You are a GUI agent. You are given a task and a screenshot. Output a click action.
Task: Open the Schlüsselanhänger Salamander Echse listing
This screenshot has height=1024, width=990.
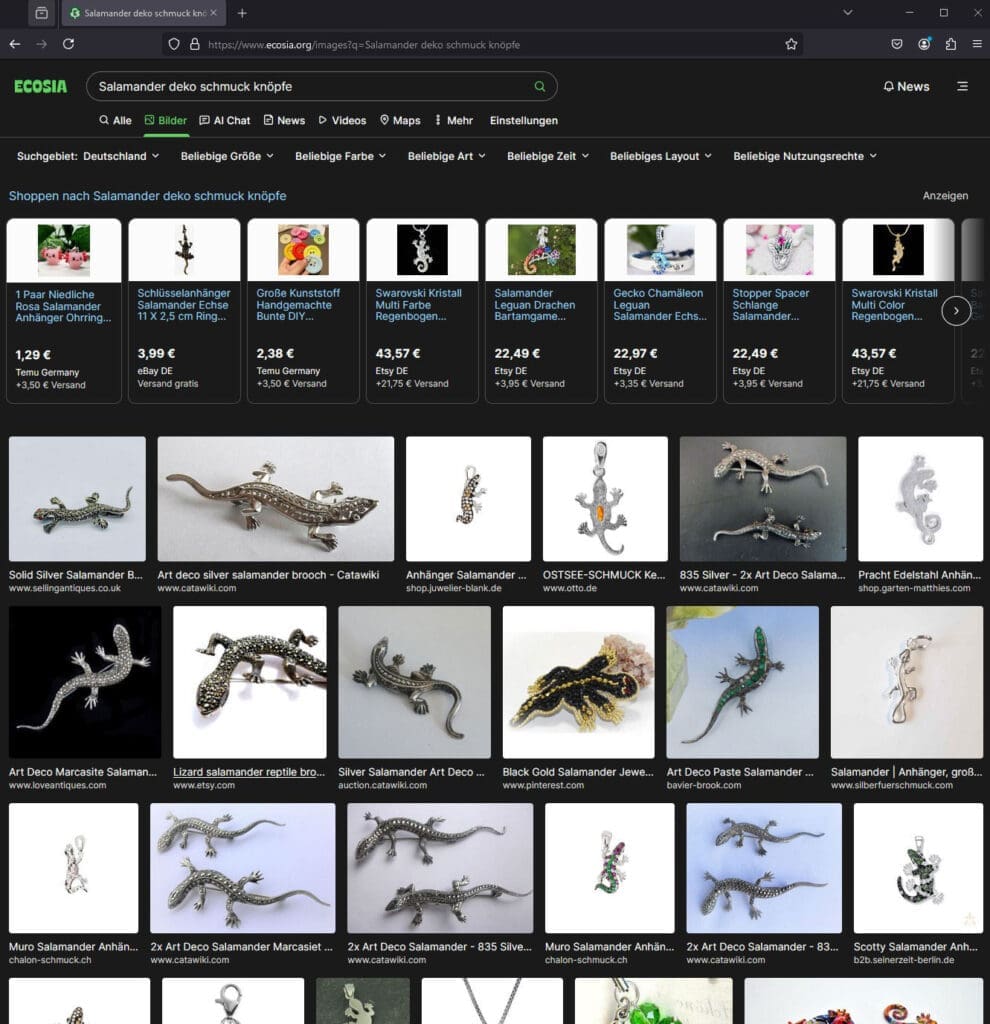point(184,311)
